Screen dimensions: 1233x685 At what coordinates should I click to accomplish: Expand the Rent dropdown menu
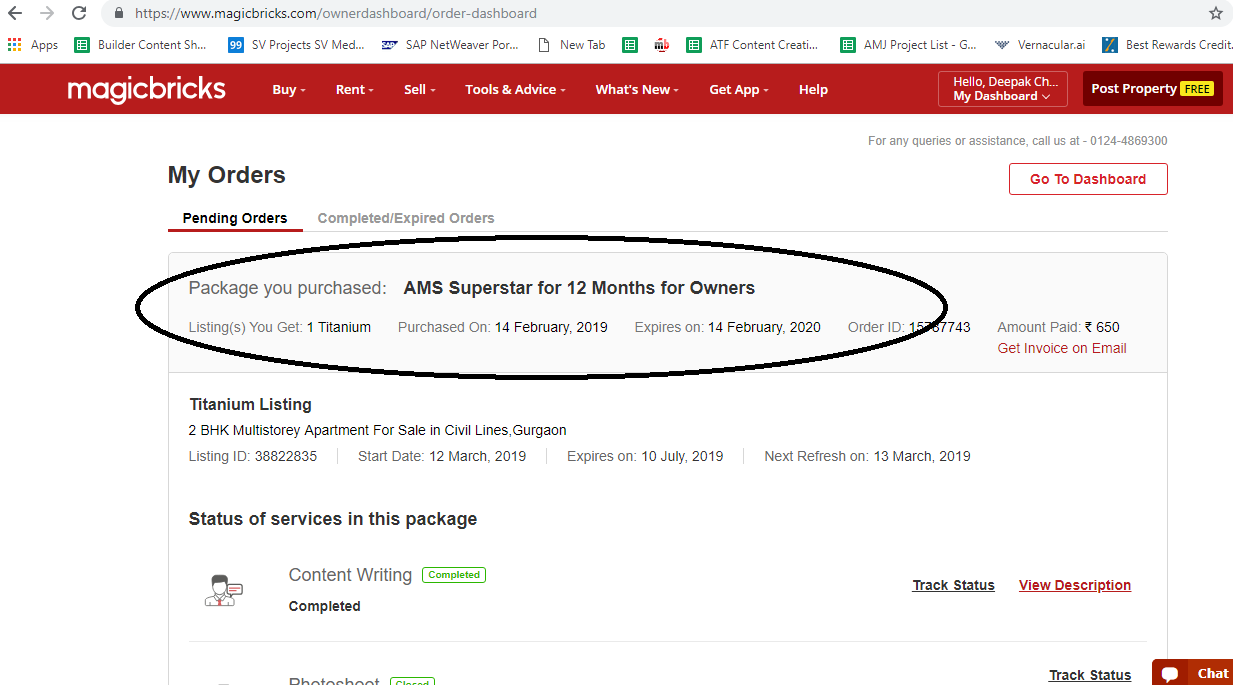pyautogui.click(x=354, y=90)
